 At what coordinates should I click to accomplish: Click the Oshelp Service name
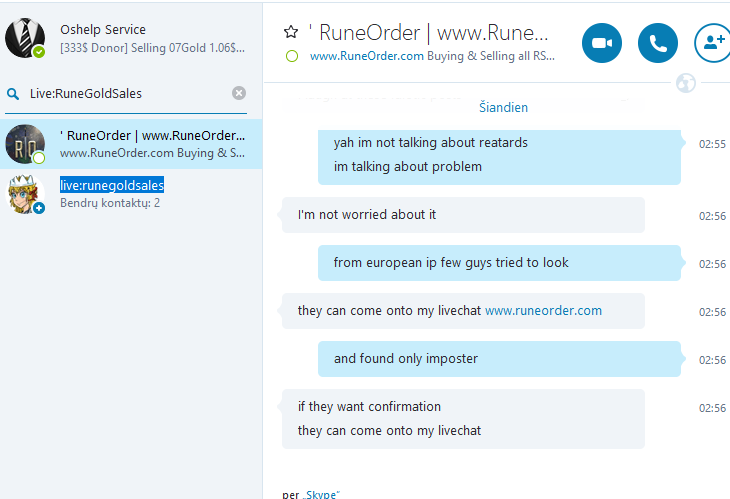pos(103,29)
